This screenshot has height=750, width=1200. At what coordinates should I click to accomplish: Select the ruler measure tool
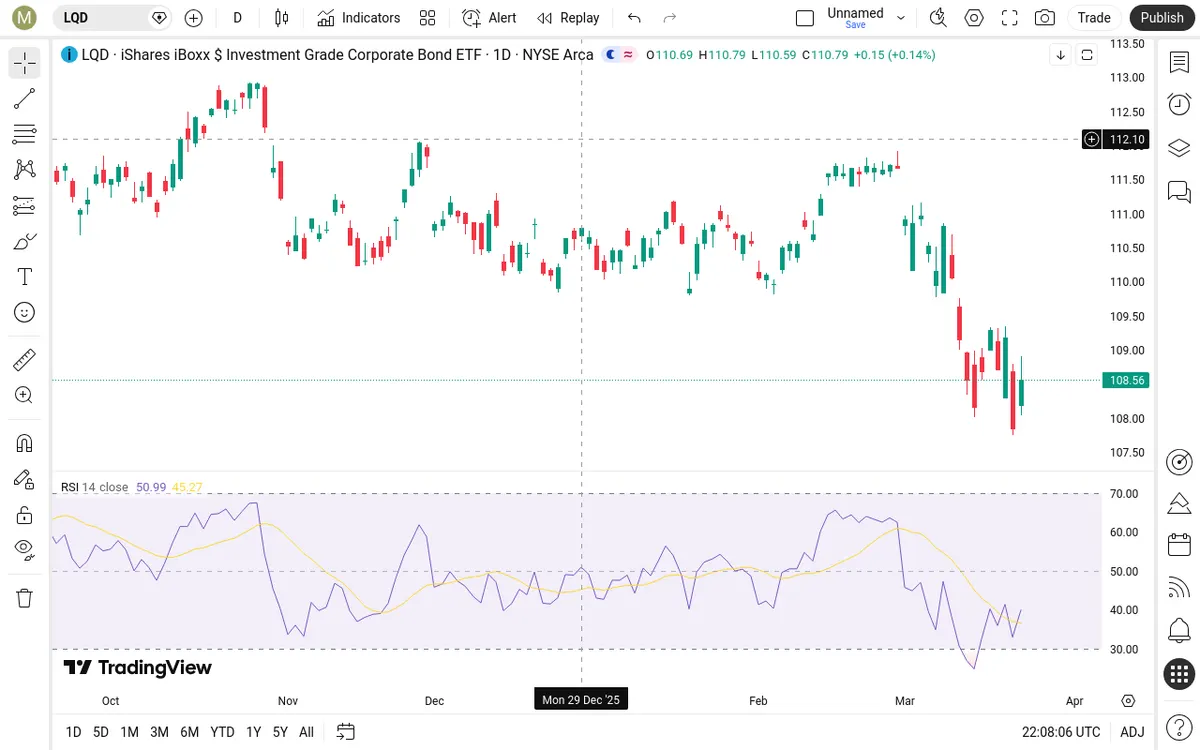click(25, 359)
